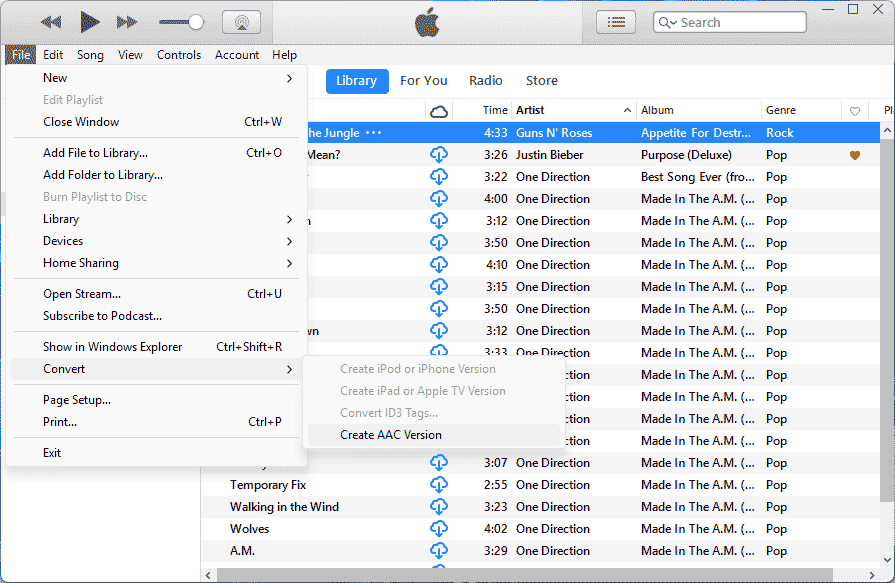
Task: Choose Close Window from File menu
Action: click(156, 122)
